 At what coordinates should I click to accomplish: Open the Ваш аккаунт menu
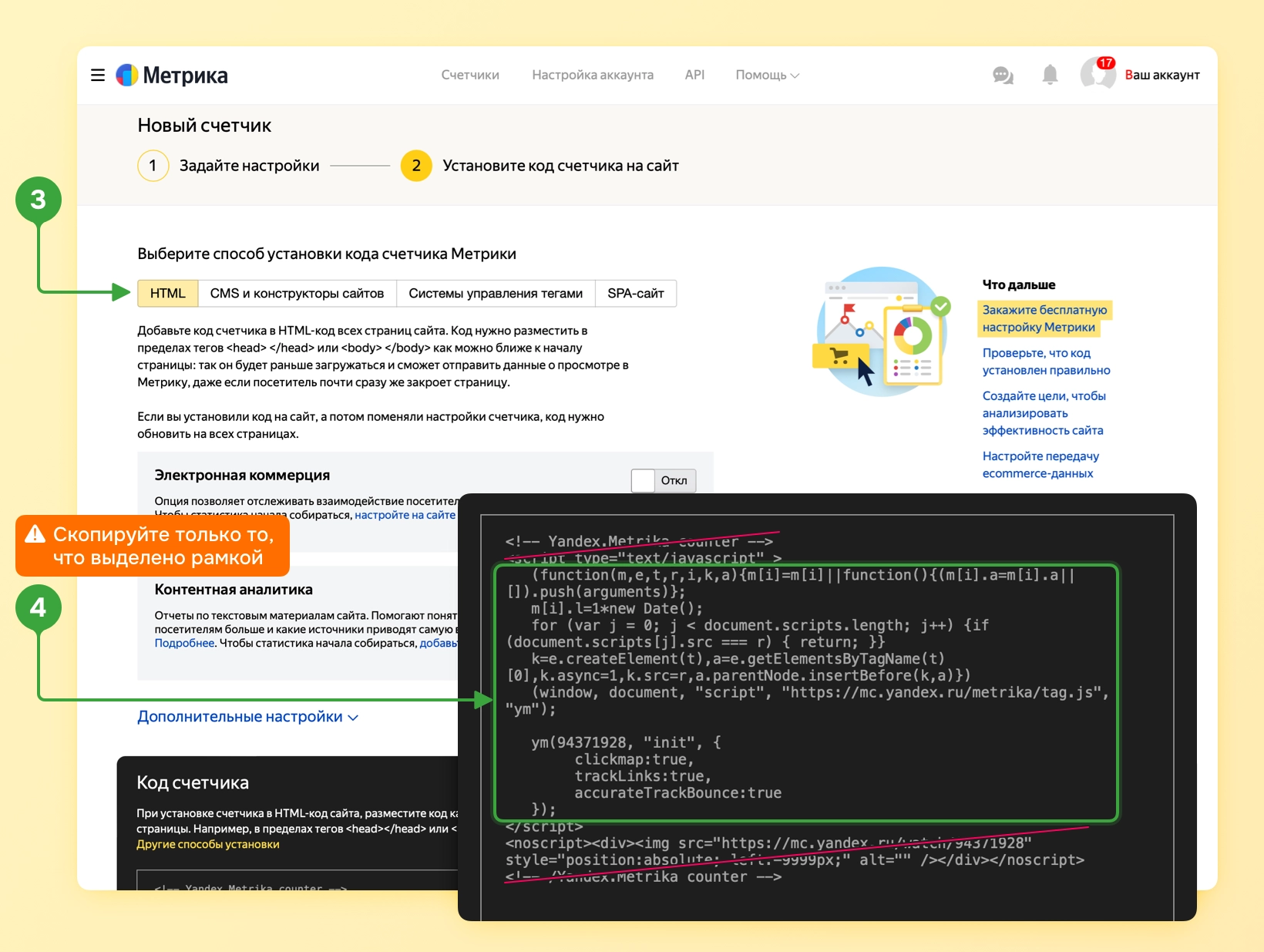(1162, 75)
